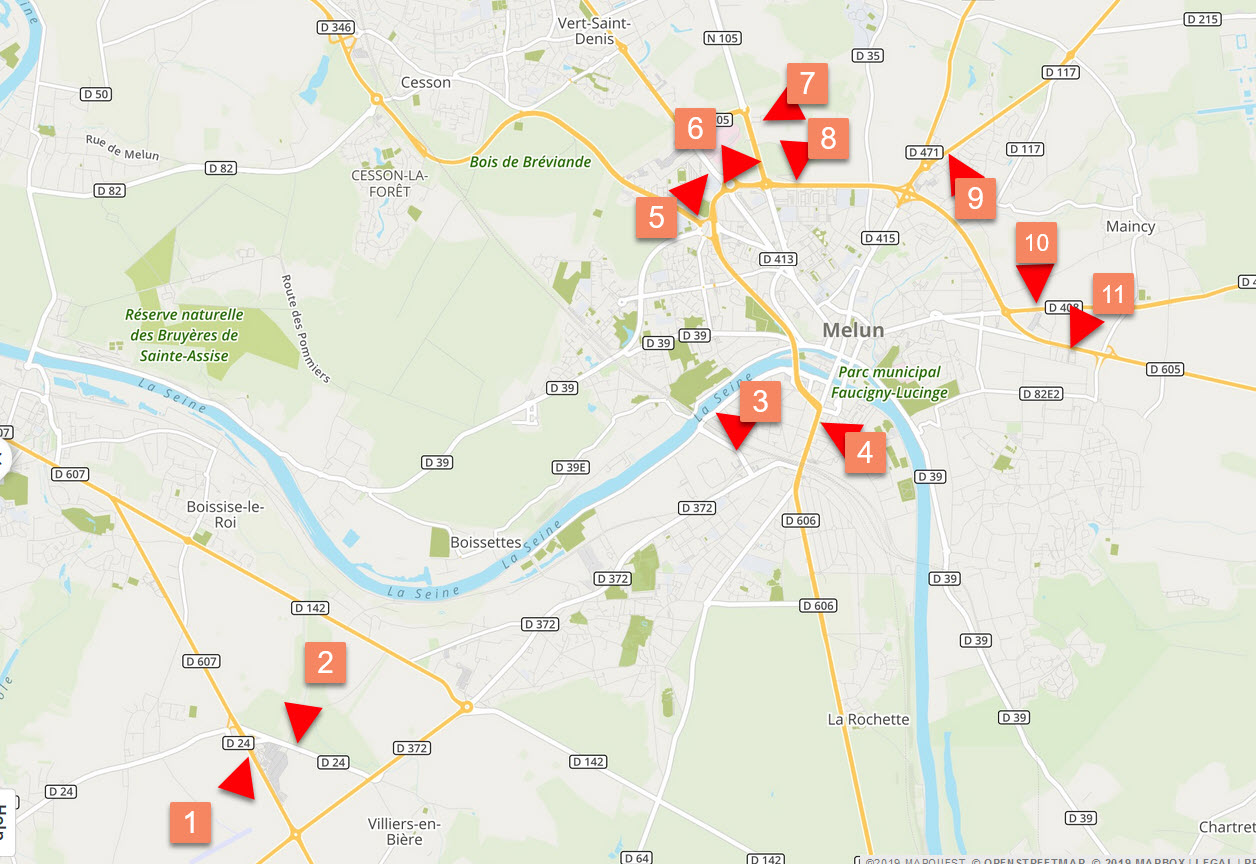
Task: Click the D 605 road shield label
Action: pyautogui.click(x=1166, y=369)
